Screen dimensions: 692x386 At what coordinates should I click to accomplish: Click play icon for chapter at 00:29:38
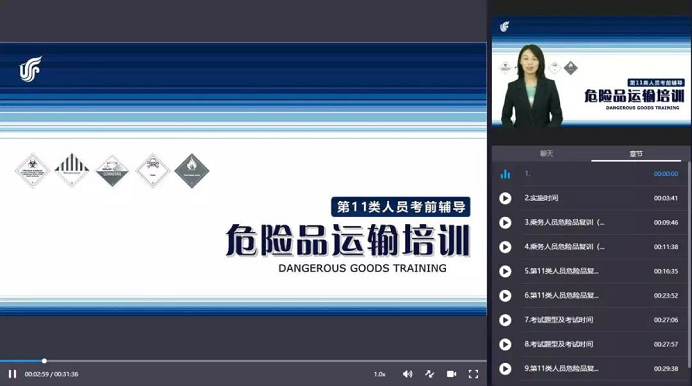click(x=505, y=369)
